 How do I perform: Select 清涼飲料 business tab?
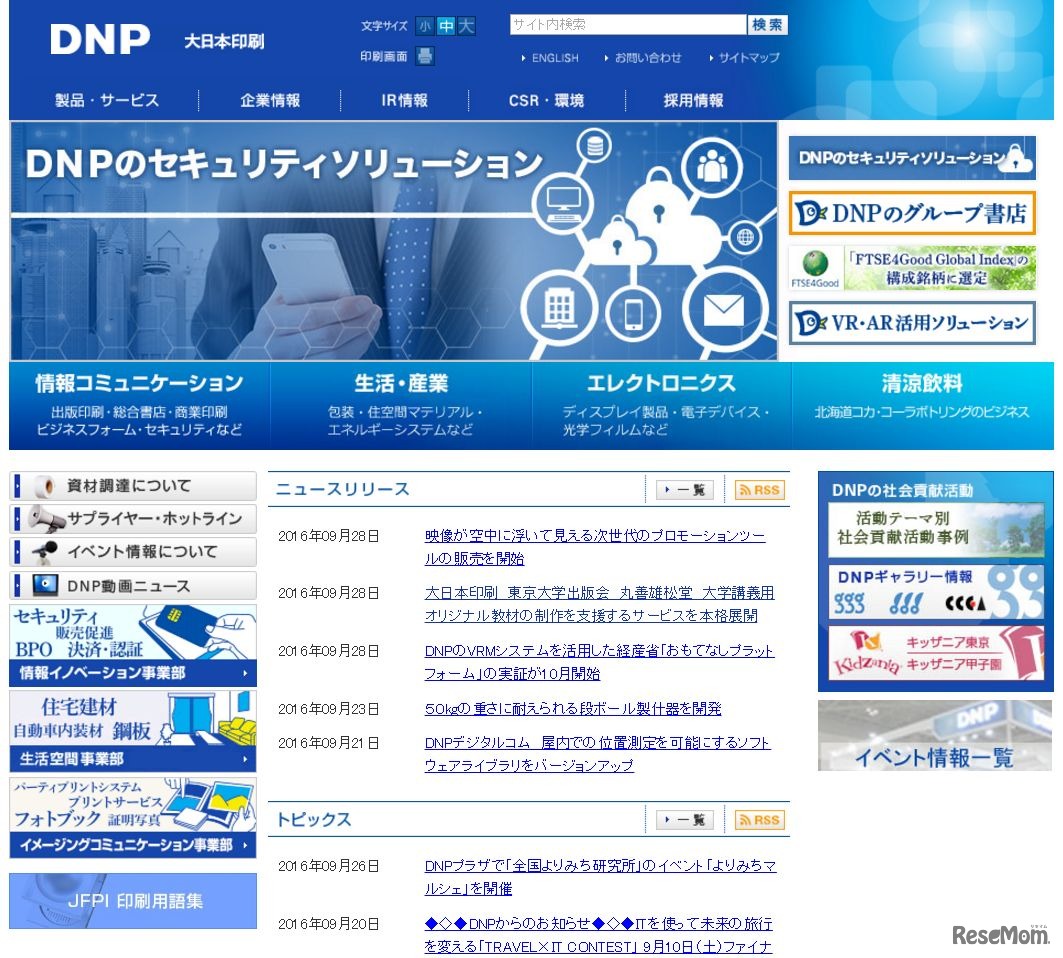(923, 405)
